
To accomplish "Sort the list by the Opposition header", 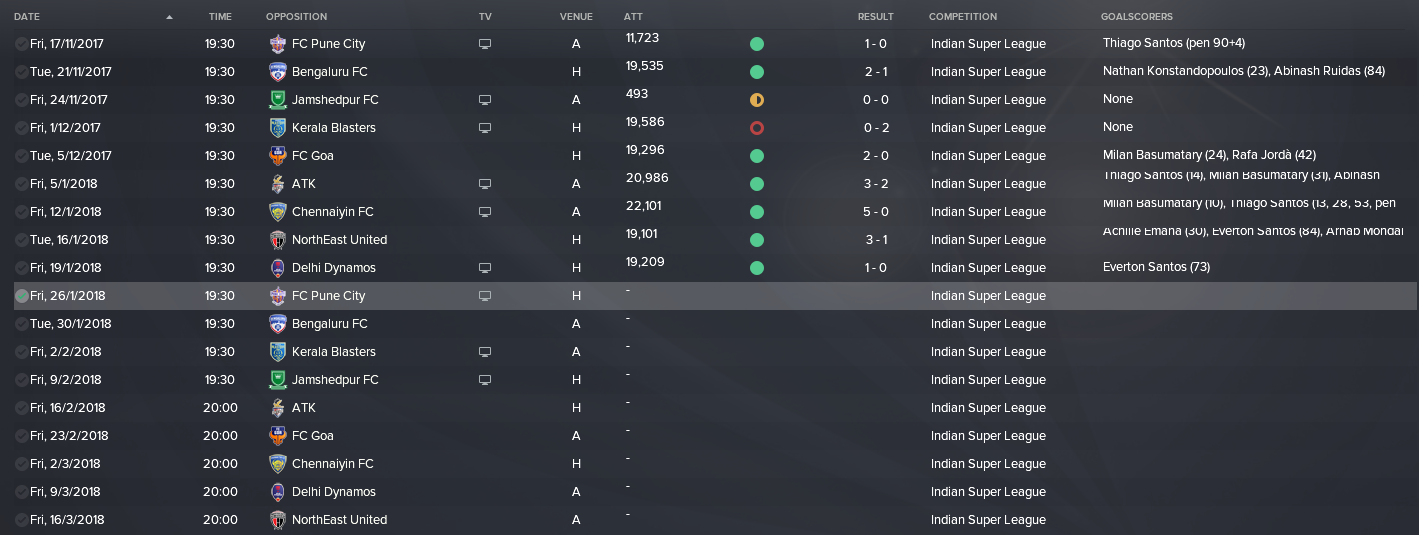I will [x=296, y=17].
